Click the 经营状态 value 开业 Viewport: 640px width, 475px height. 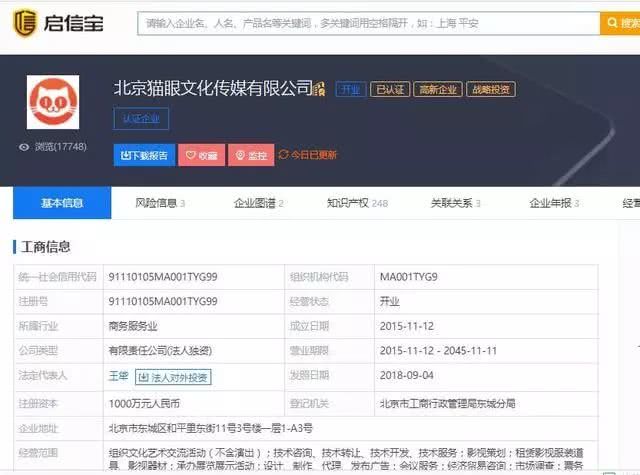pos(389,302)
